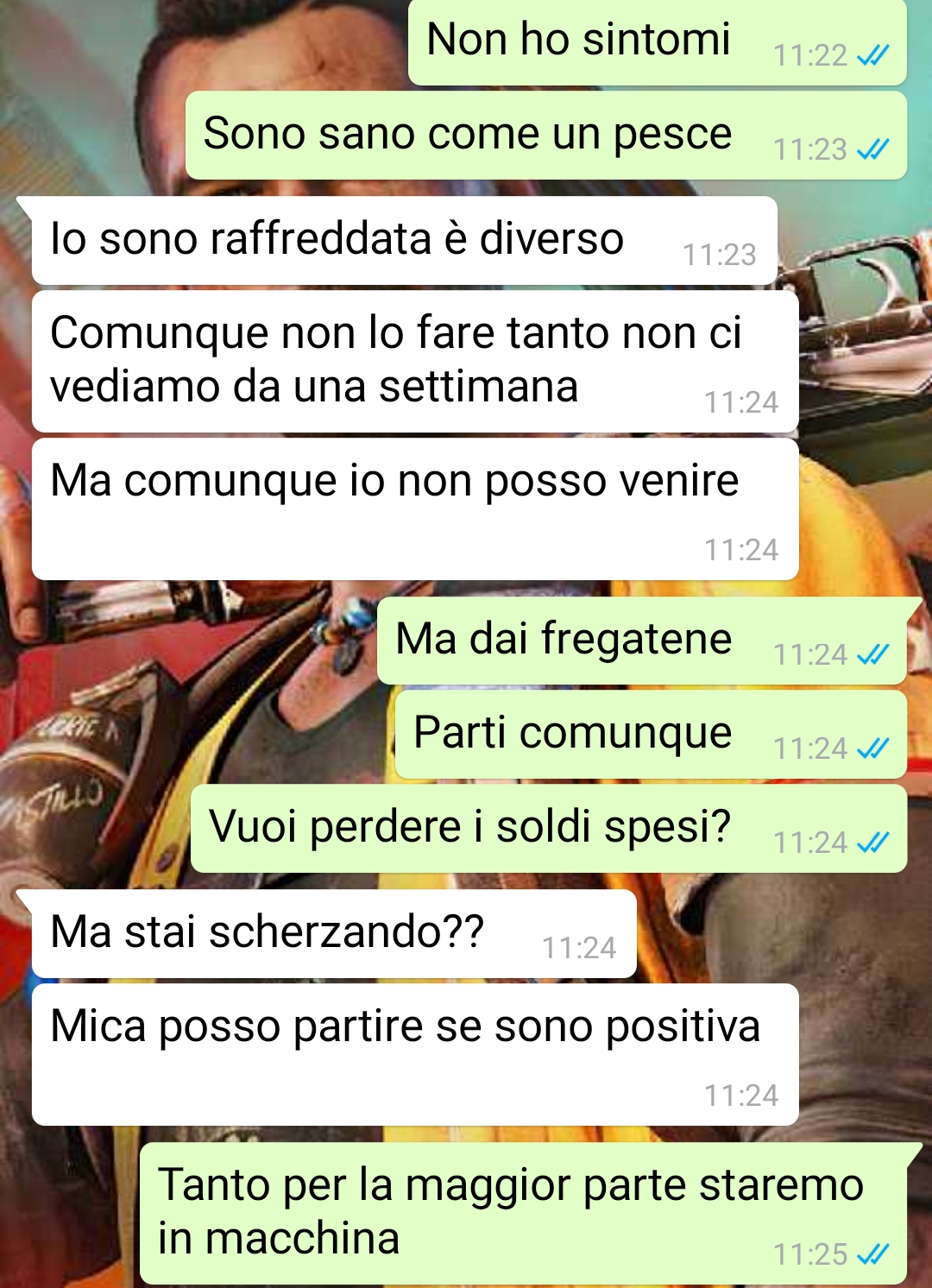Tap the read ticks on 'Tanto per la maggior parte' message
Screen dimensions: 932x1288
pos(872,1254)
